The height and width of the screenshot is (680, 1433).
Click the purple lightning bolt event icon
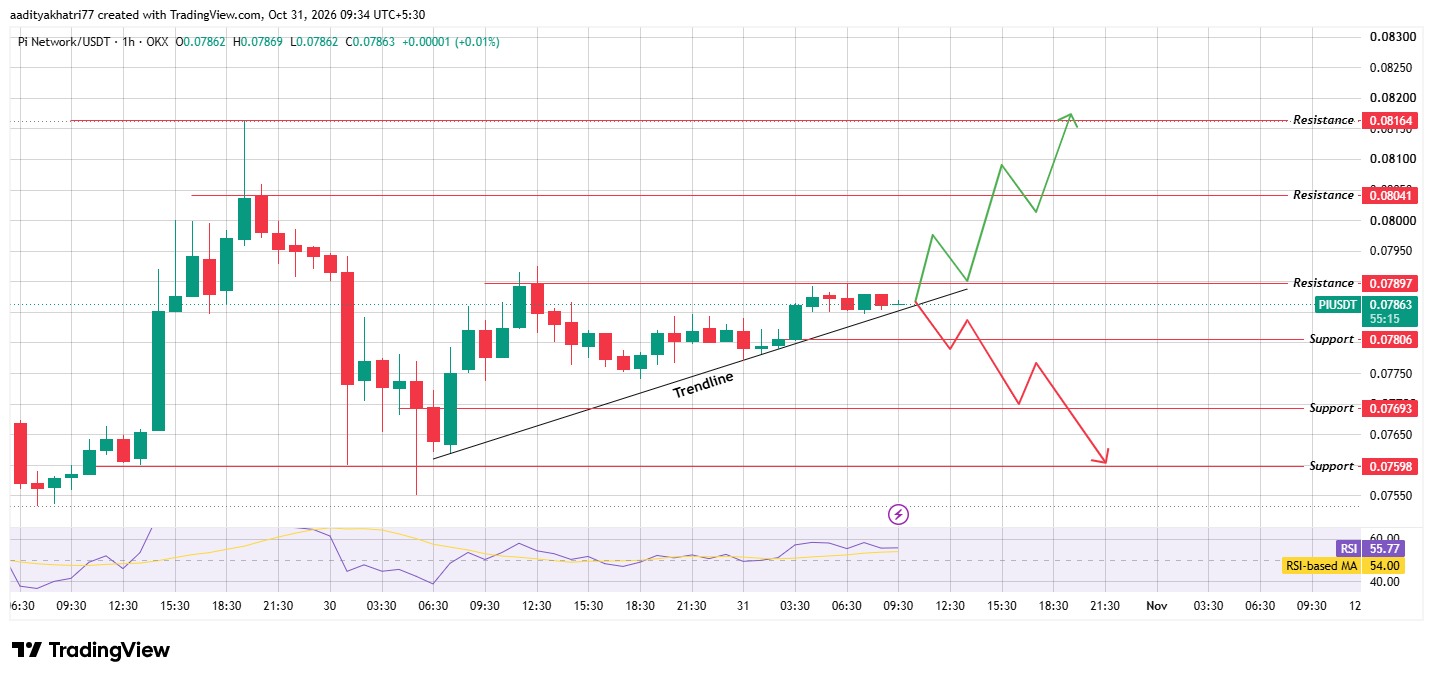(899, 515)
